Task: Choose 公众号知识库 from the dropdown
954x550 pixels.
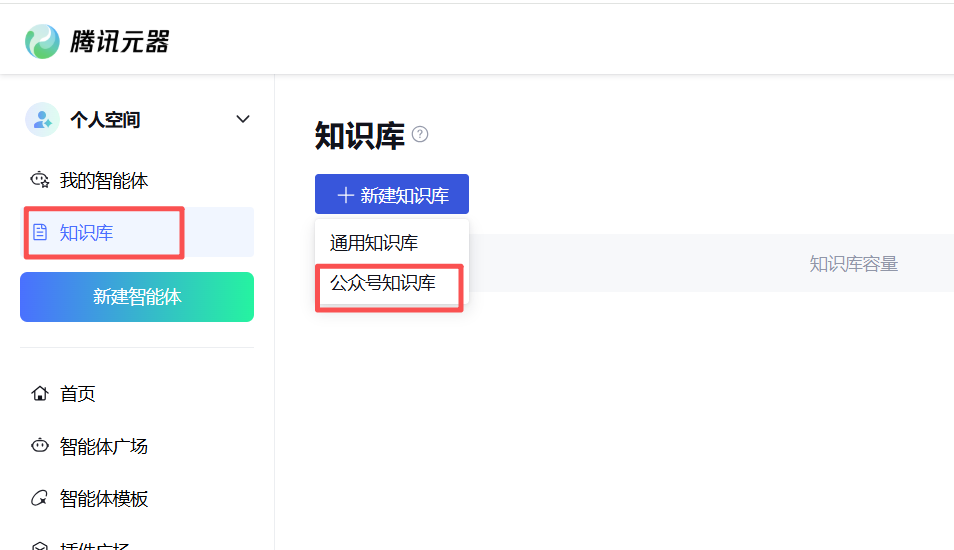Action: pos(383,283)
